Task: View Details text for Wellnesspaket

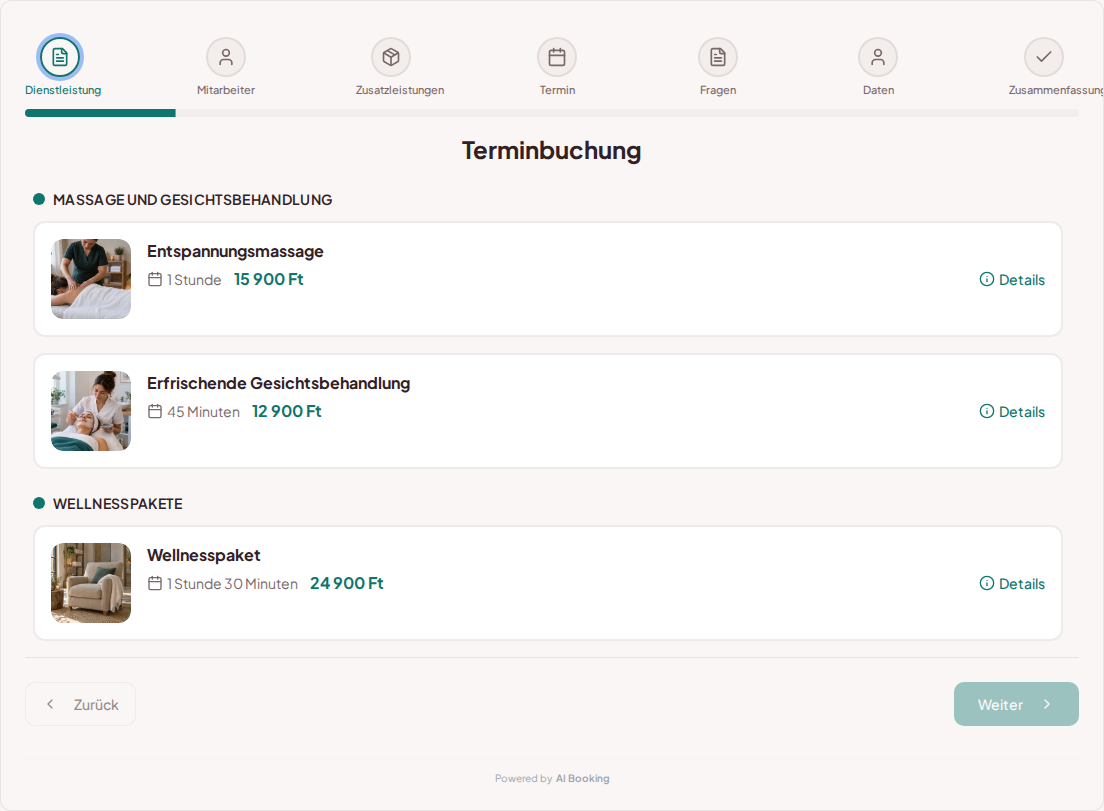Action: coord(1022,584)
